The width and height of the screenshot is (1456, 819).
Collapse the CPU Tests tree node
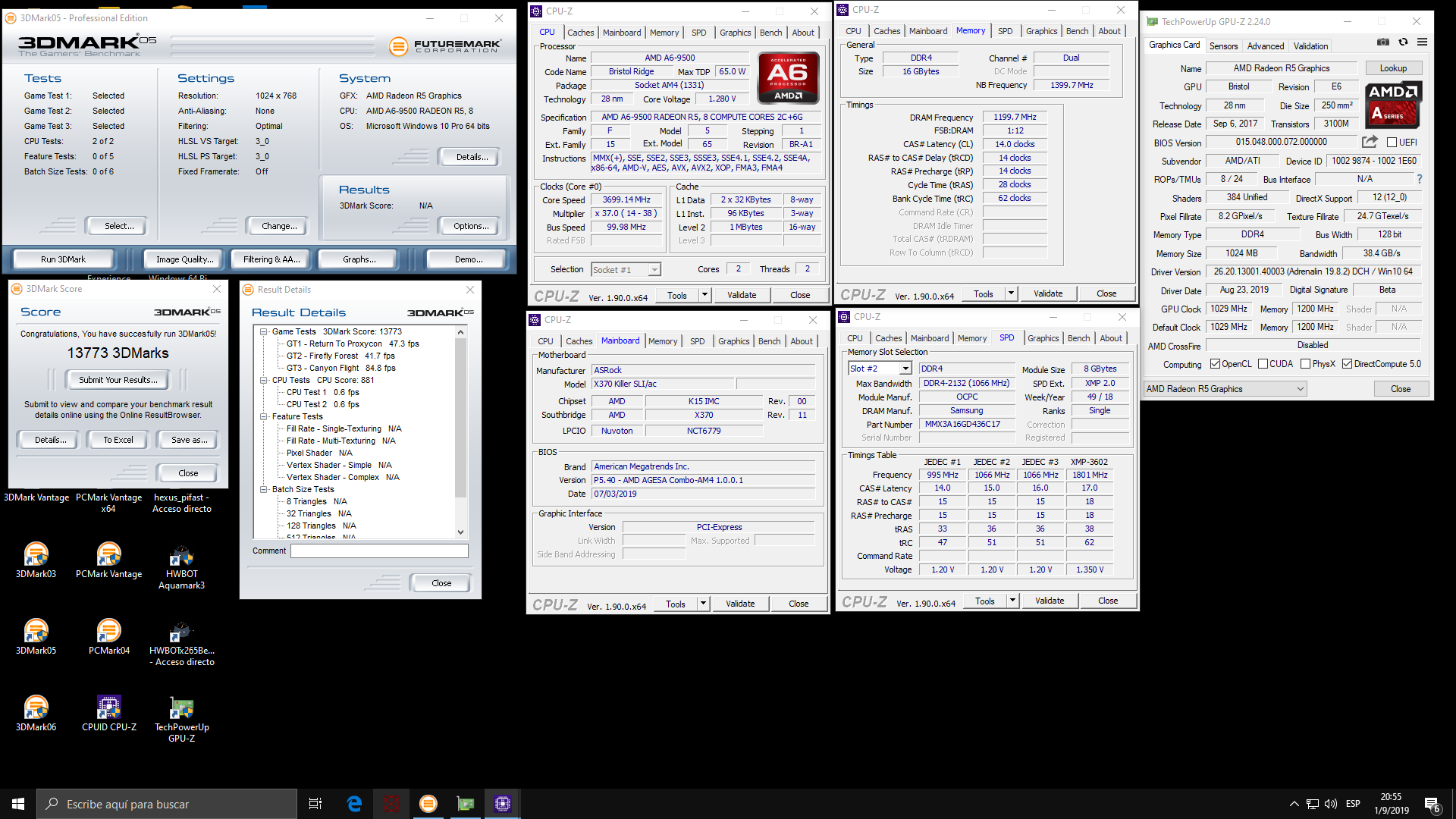[x=264, y=380]
